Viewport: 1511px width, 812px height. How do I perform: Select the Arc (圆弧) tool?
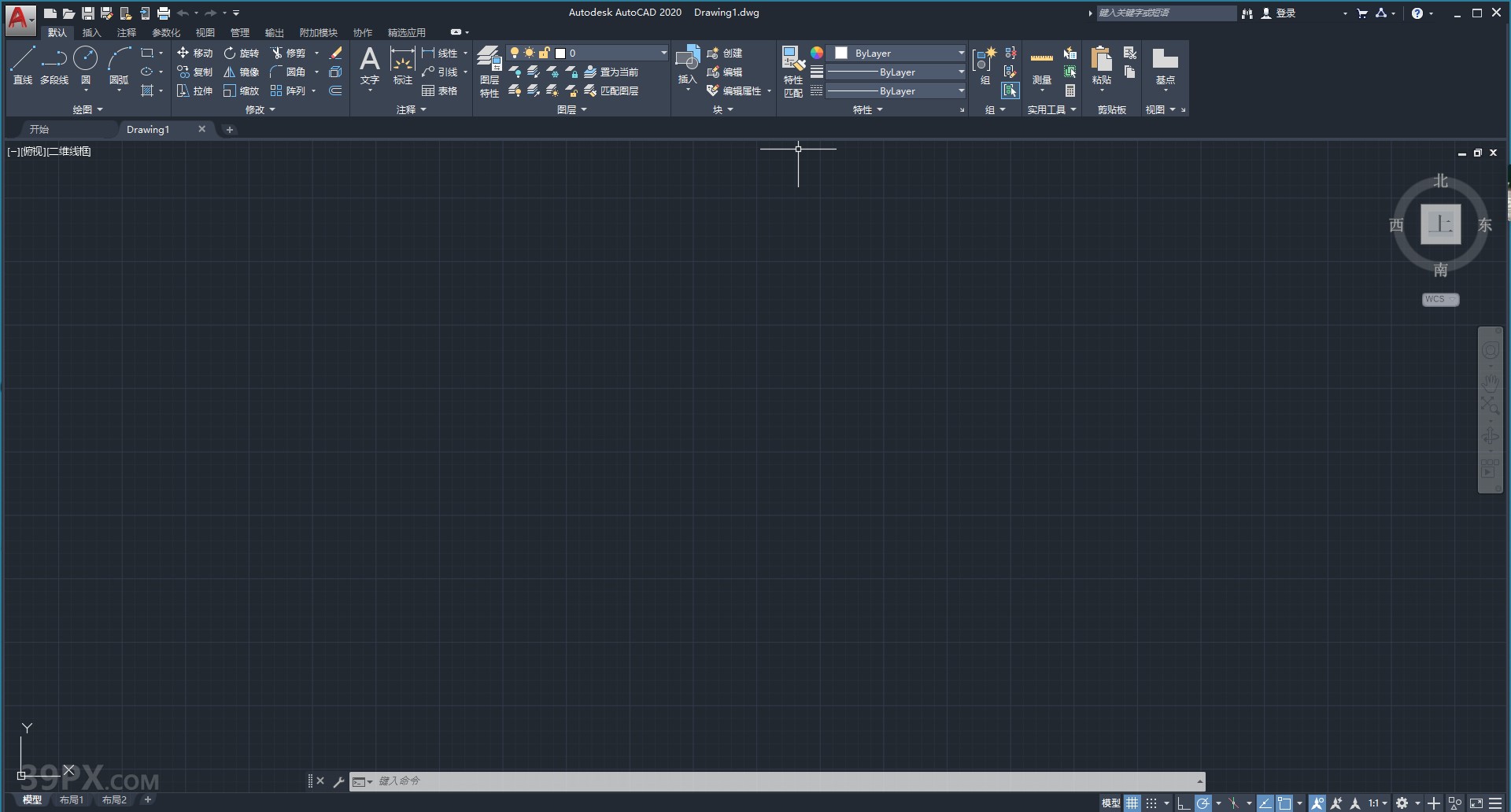[x=119, y=65]
